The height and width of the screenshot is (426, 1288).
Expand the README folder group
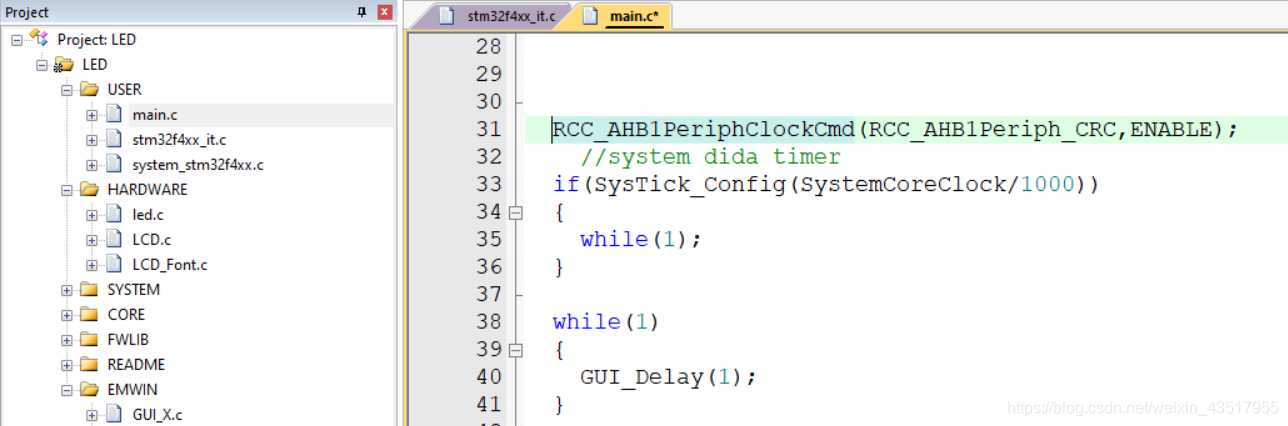click(67, 364)
